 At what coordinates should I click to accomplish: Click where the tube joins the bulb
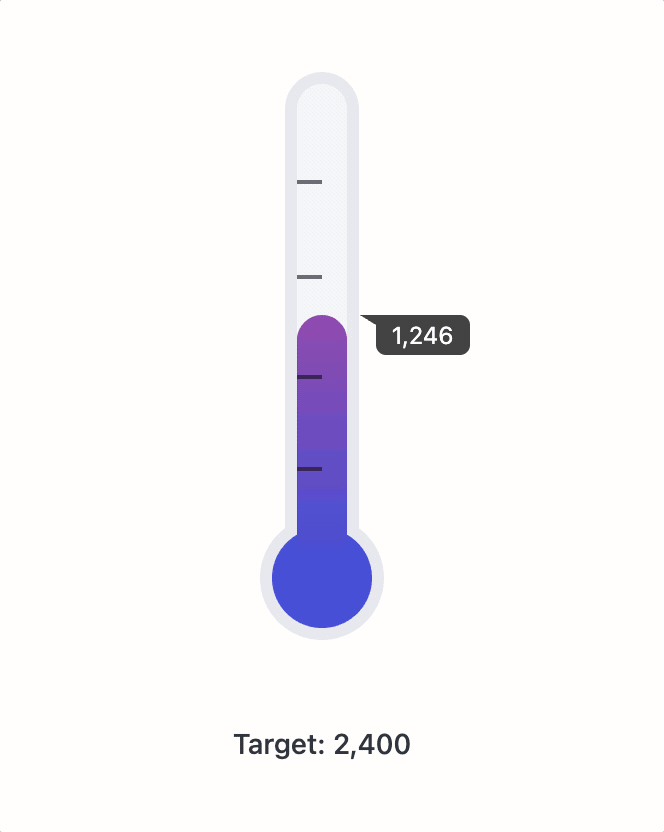pyautogui.click(x=322, y=532)
